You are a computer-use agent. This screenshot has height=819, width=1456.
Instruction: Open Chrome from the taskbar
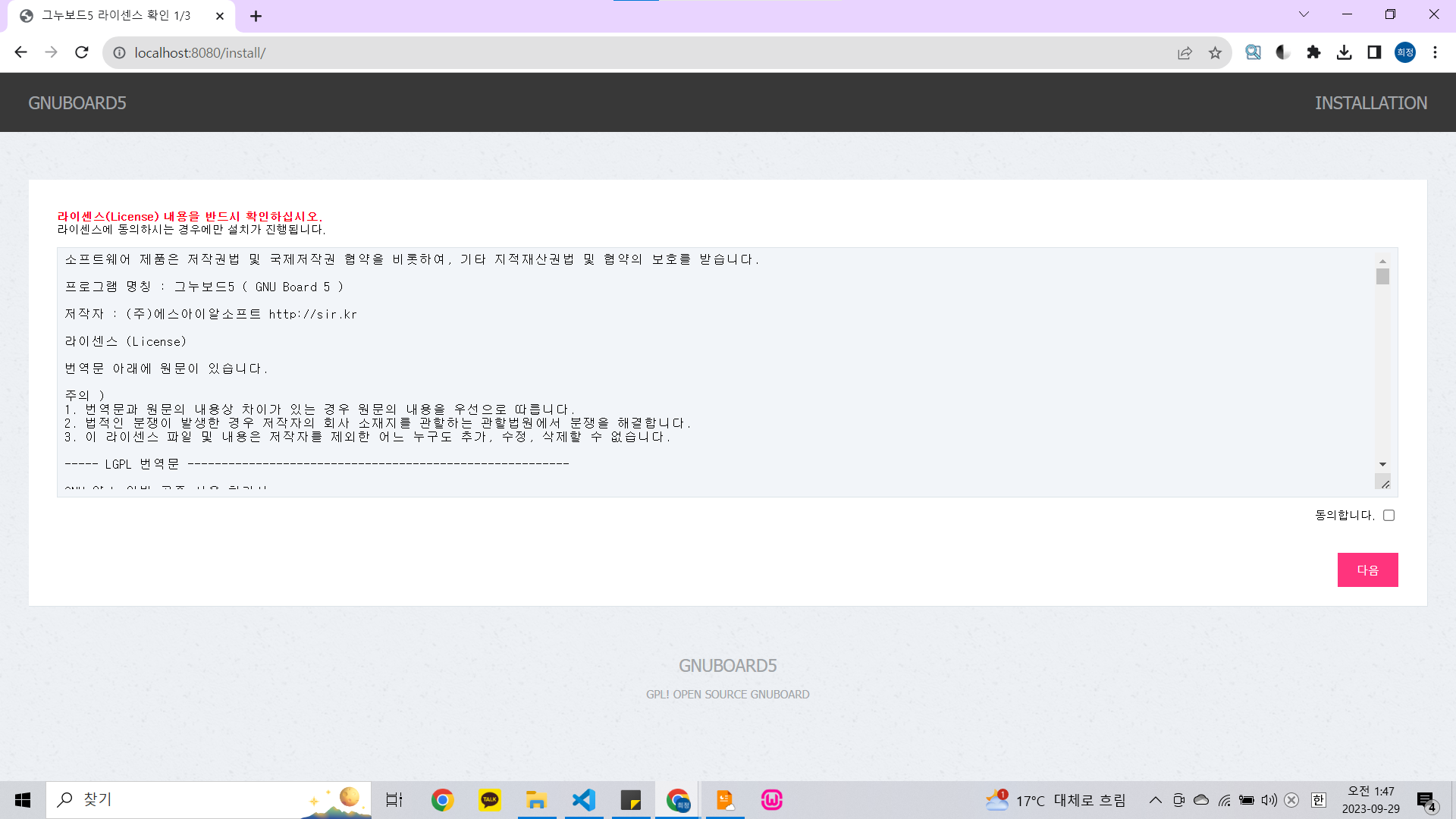[x=443, y=800]
